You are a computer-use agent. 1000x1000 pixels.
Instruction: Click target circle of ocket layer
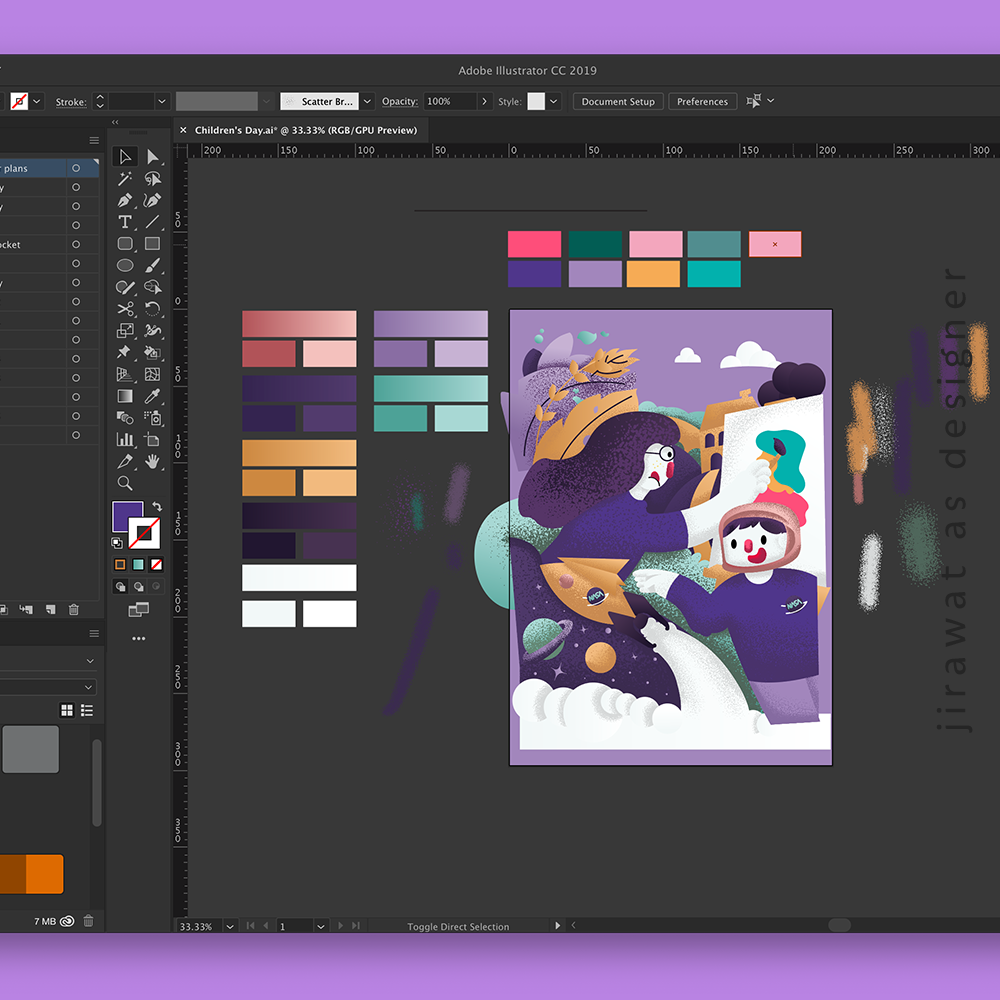click(x=76, y=244)
